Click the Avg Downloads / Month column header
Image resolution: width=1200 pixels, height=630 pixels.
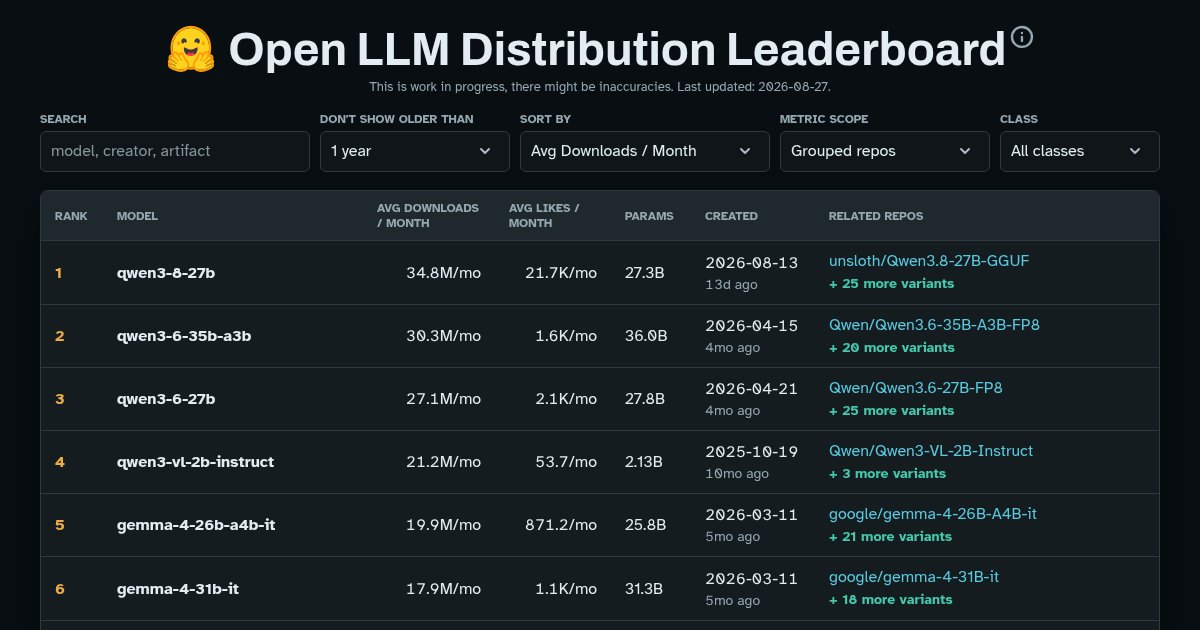point(428,216)
